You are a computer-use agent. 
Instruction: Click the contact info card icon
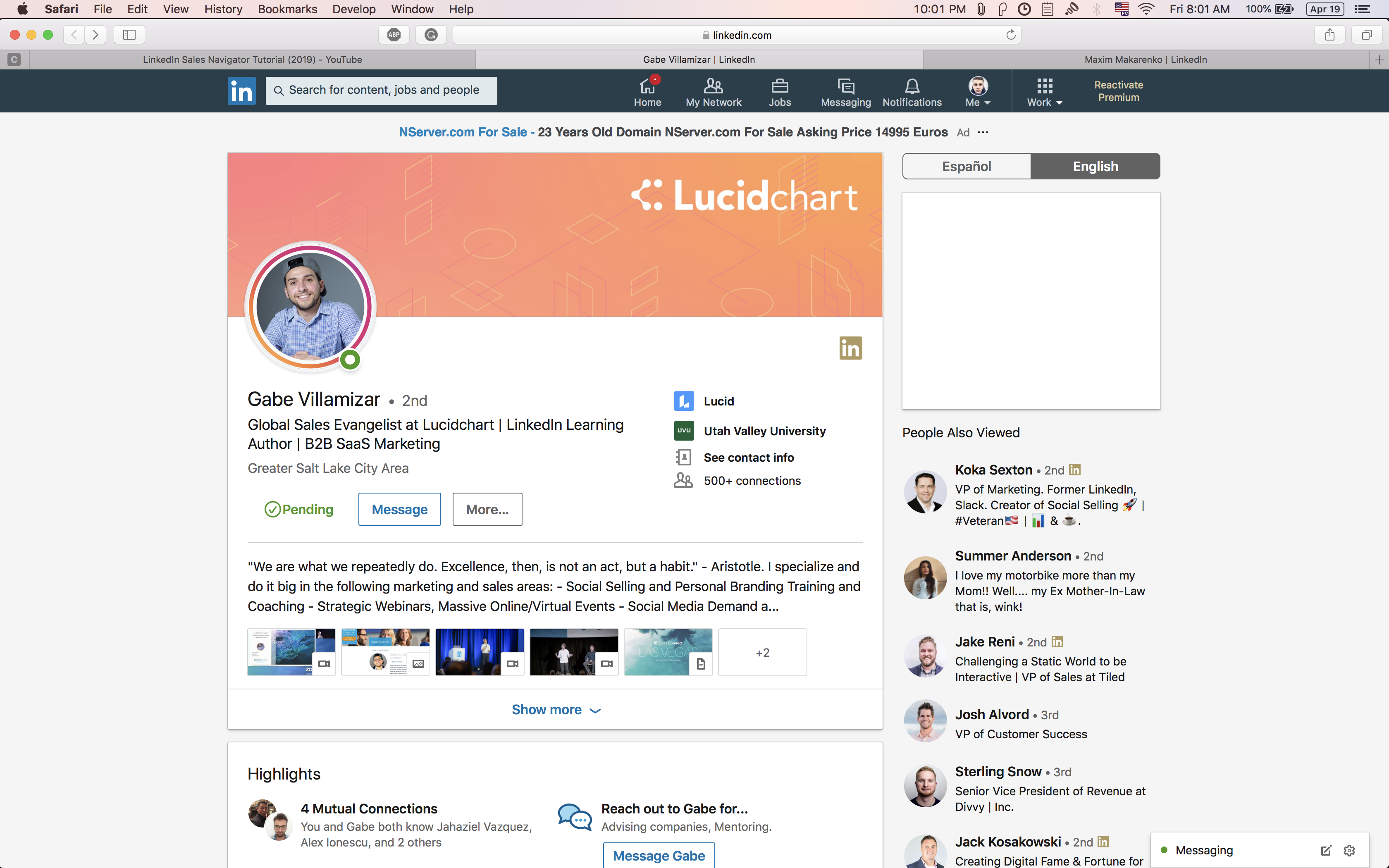tap(683, 457)
